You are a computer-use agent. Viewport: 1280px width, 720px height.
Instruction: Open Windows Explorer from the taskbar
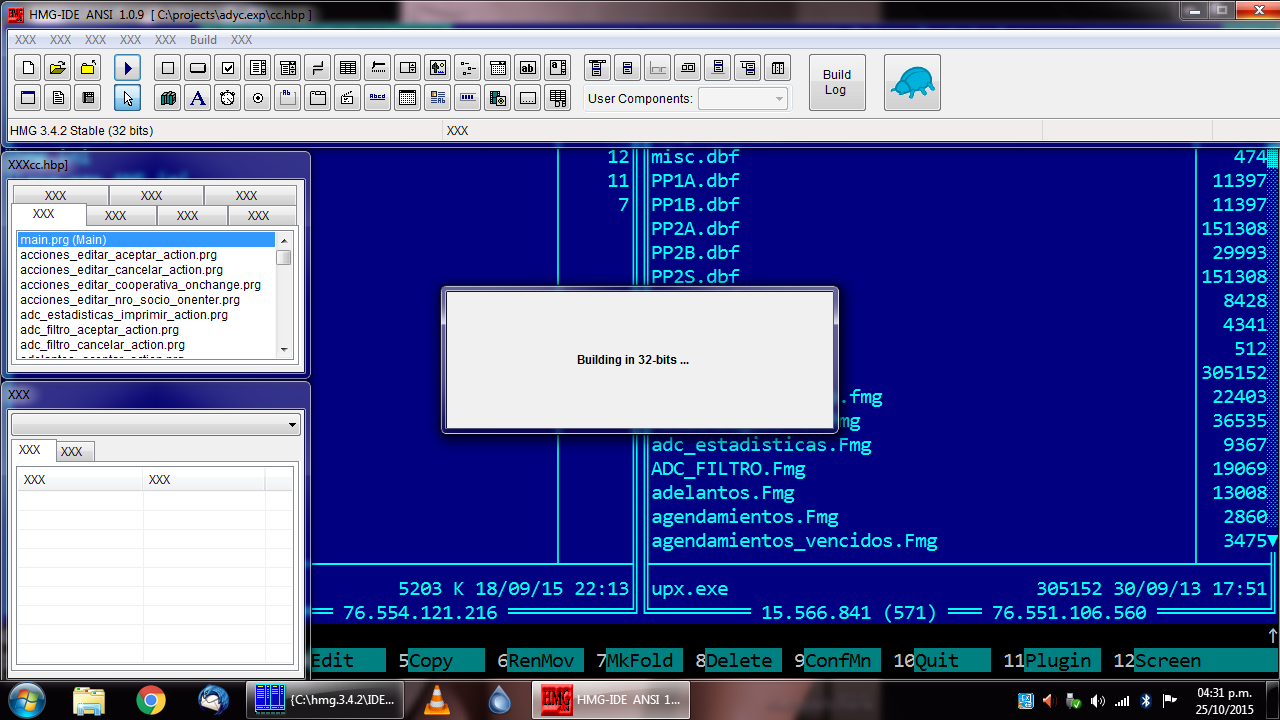click(x=89, y=700)
